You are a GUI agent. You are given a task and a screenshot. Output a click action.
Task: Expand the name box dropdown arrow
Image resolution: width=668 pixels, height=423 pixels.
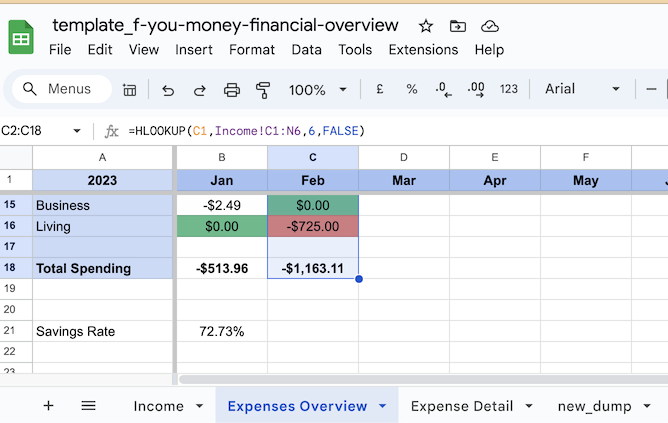click(77, 131)
